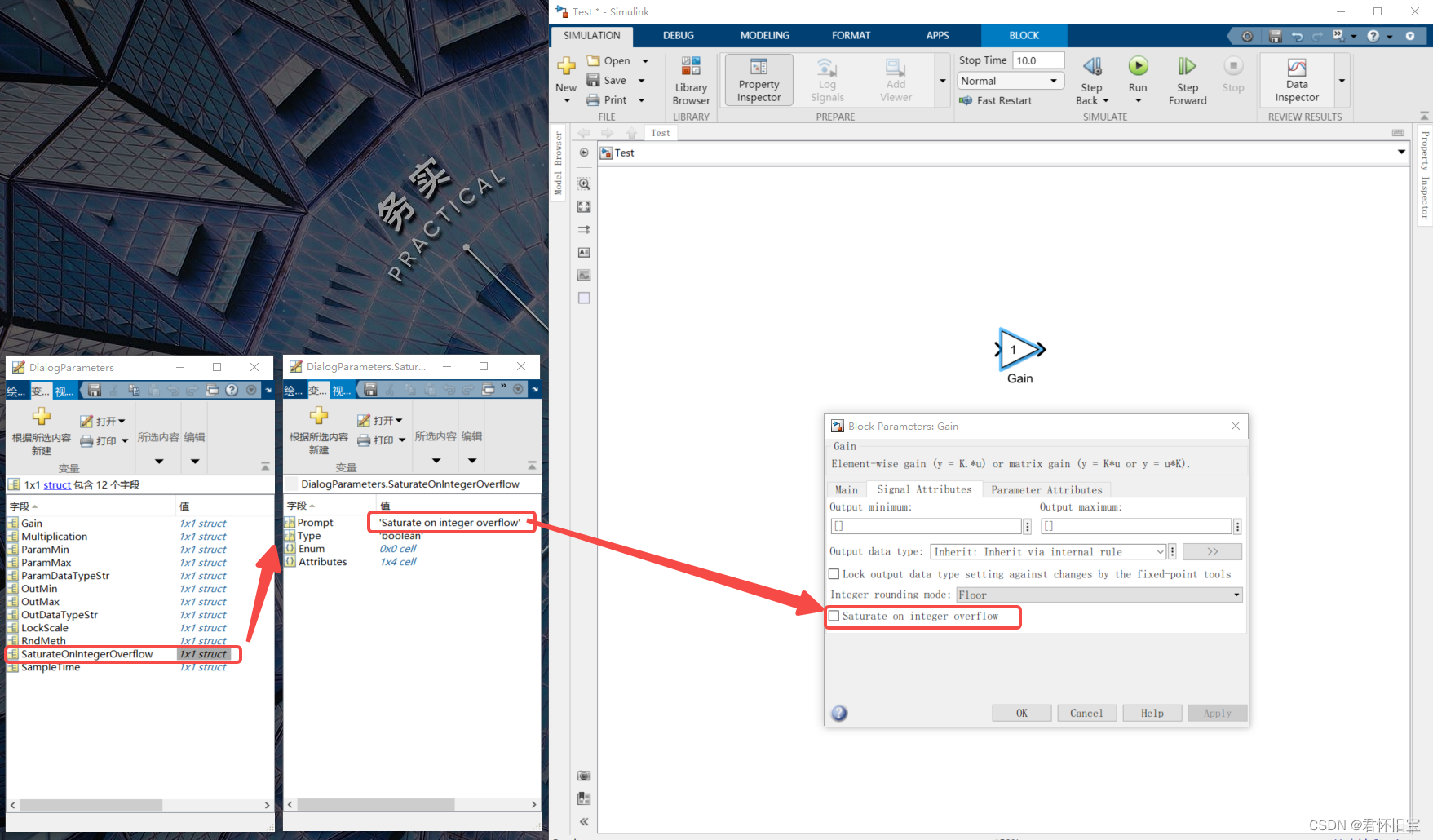Click the Output minimum field
1433x840 pixels.
(x=926, y=526)
